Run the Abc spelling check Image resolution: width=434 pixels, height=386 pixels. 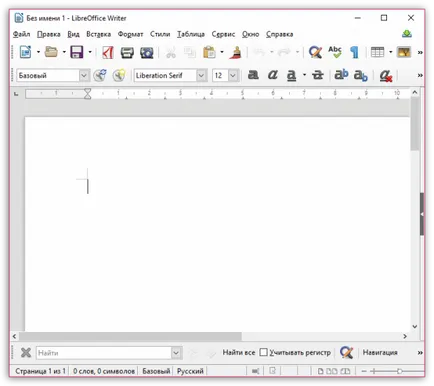pos(335,52)
